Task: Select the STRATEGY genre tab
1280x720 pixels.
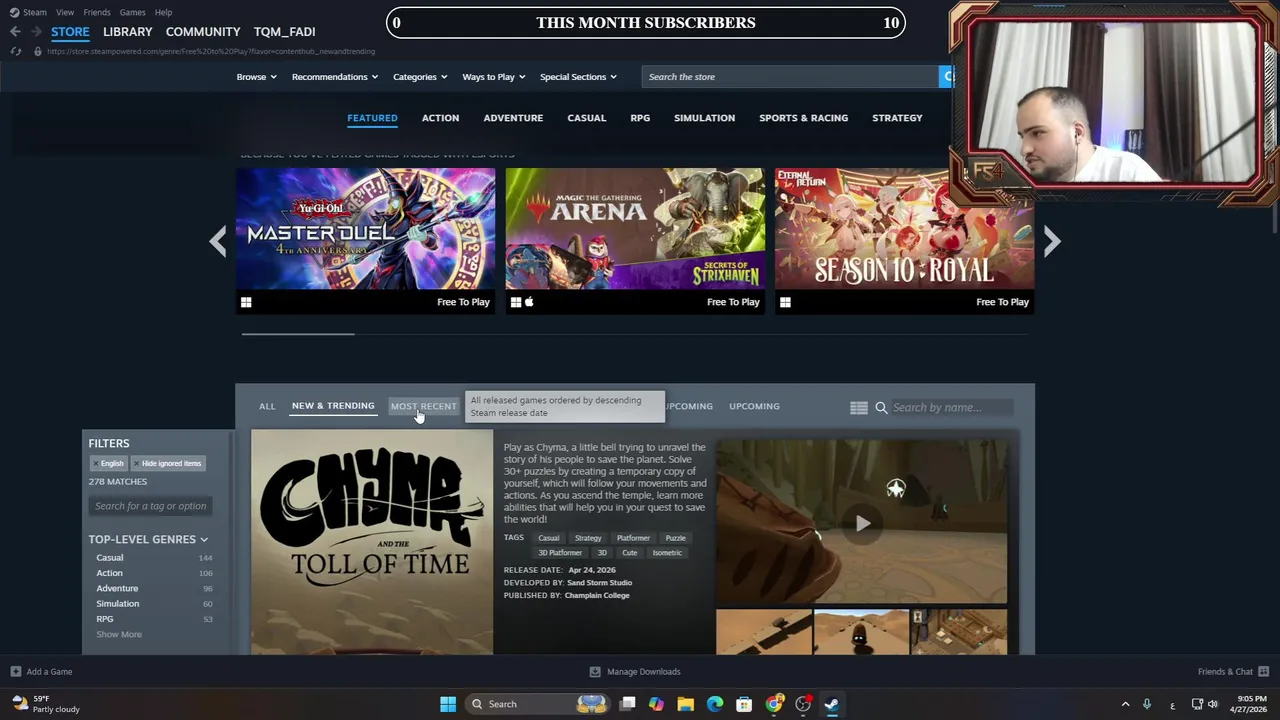Action: coord(897,118)
